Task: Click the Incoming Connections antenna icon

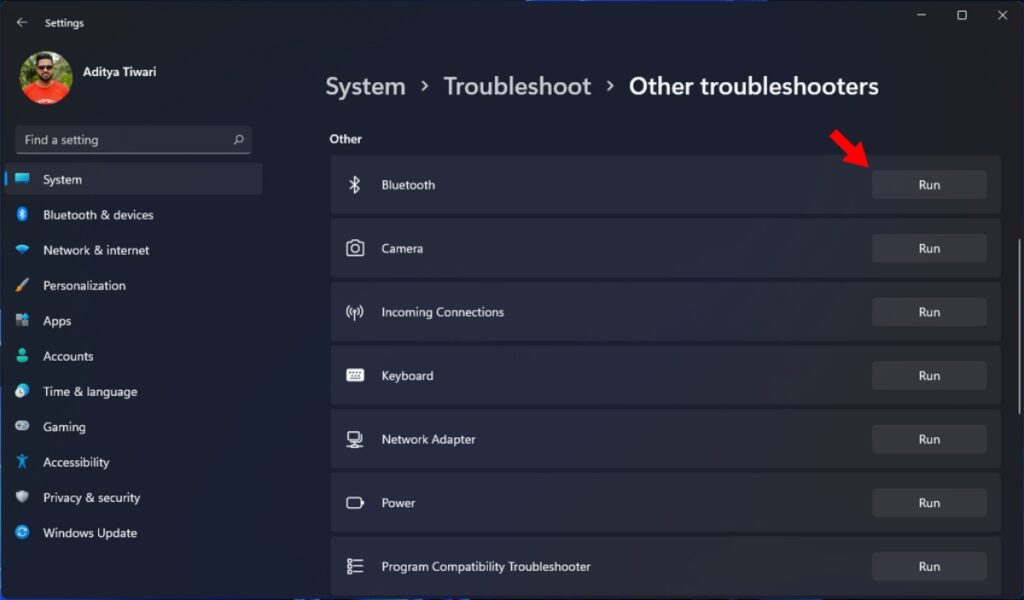Action: click(354, 311)
